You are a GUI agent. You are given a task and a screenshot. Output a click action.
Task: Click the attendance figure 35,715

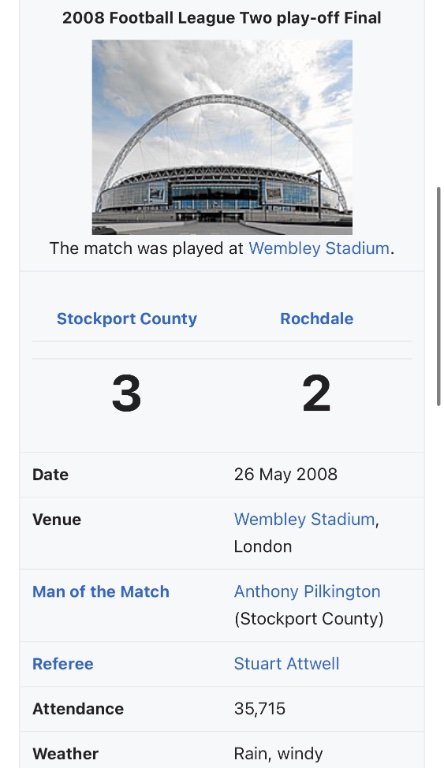point(260,709)
